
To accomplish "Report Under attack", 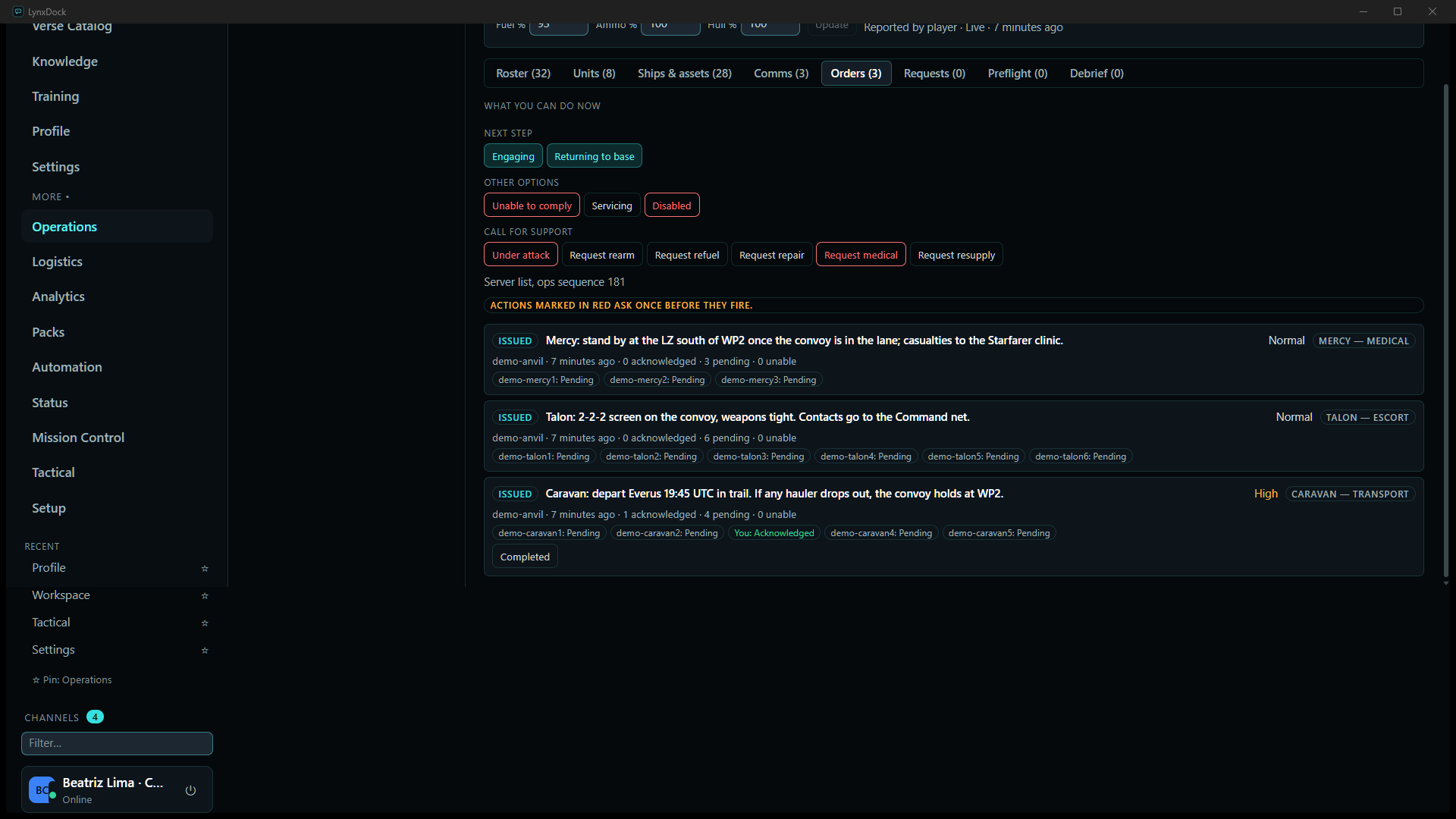I will [x=521, y=255].
